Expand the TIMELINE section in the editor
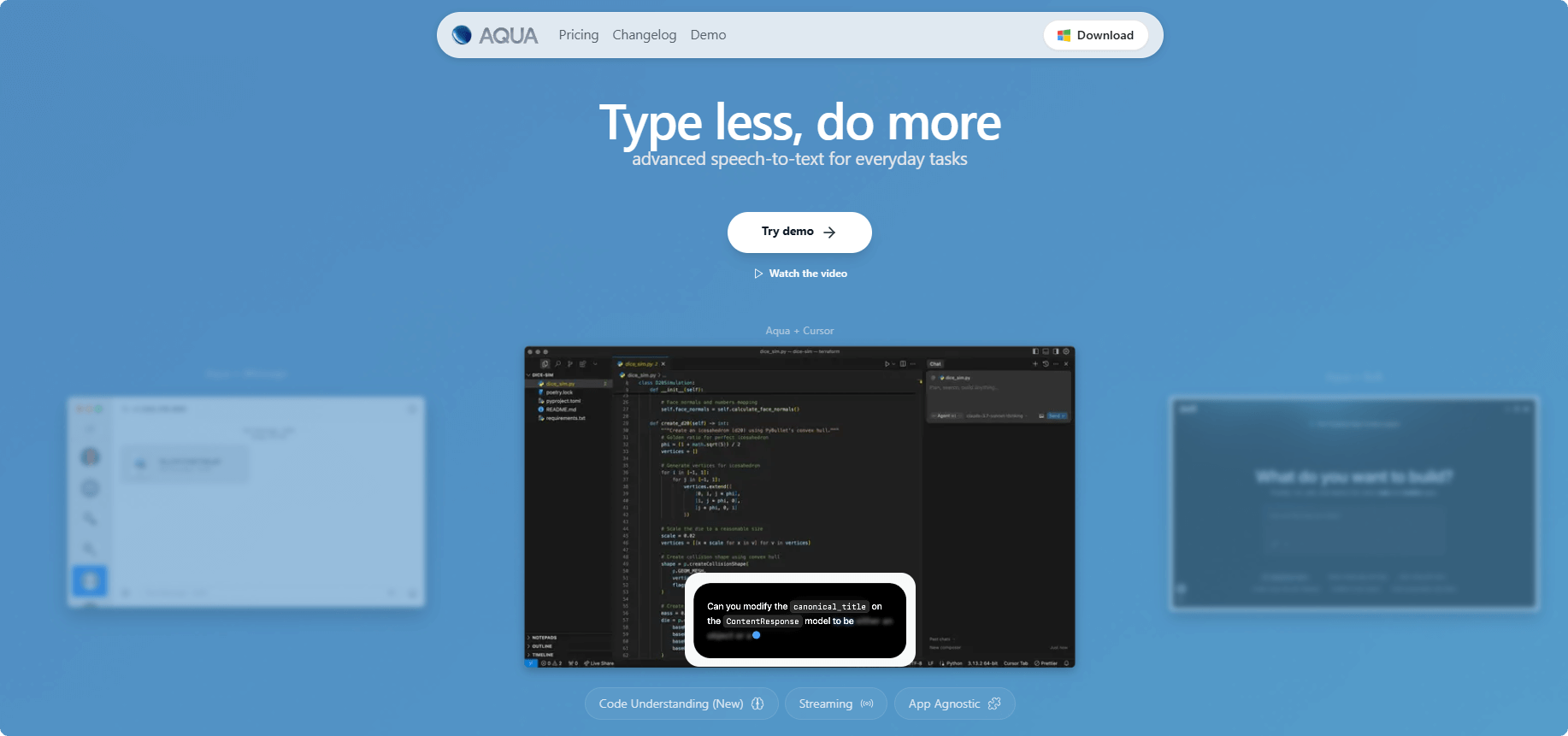 [x=542, y=655]
